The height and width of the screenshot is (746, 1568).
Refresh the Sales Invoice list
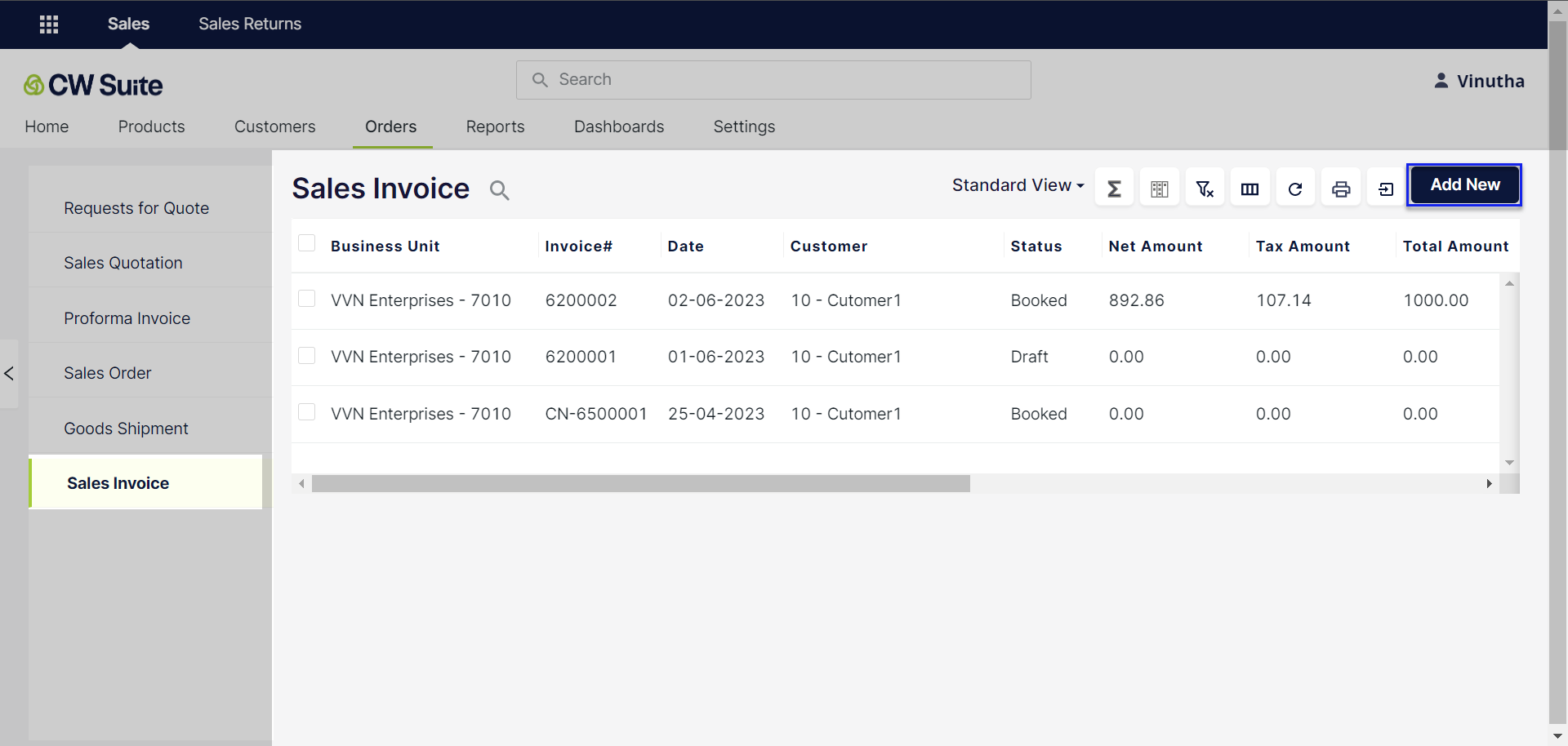coord(1295,189)
